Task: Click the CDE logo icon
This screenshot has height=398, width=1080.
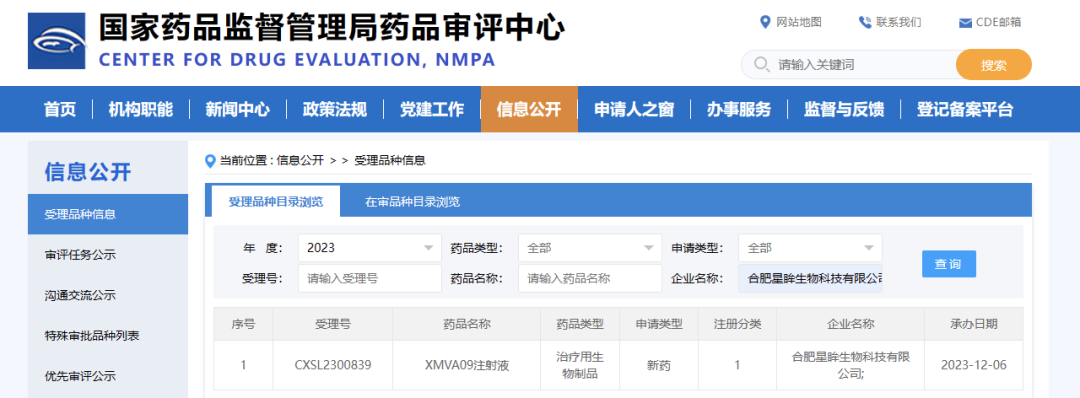Action: coord(56,41)
